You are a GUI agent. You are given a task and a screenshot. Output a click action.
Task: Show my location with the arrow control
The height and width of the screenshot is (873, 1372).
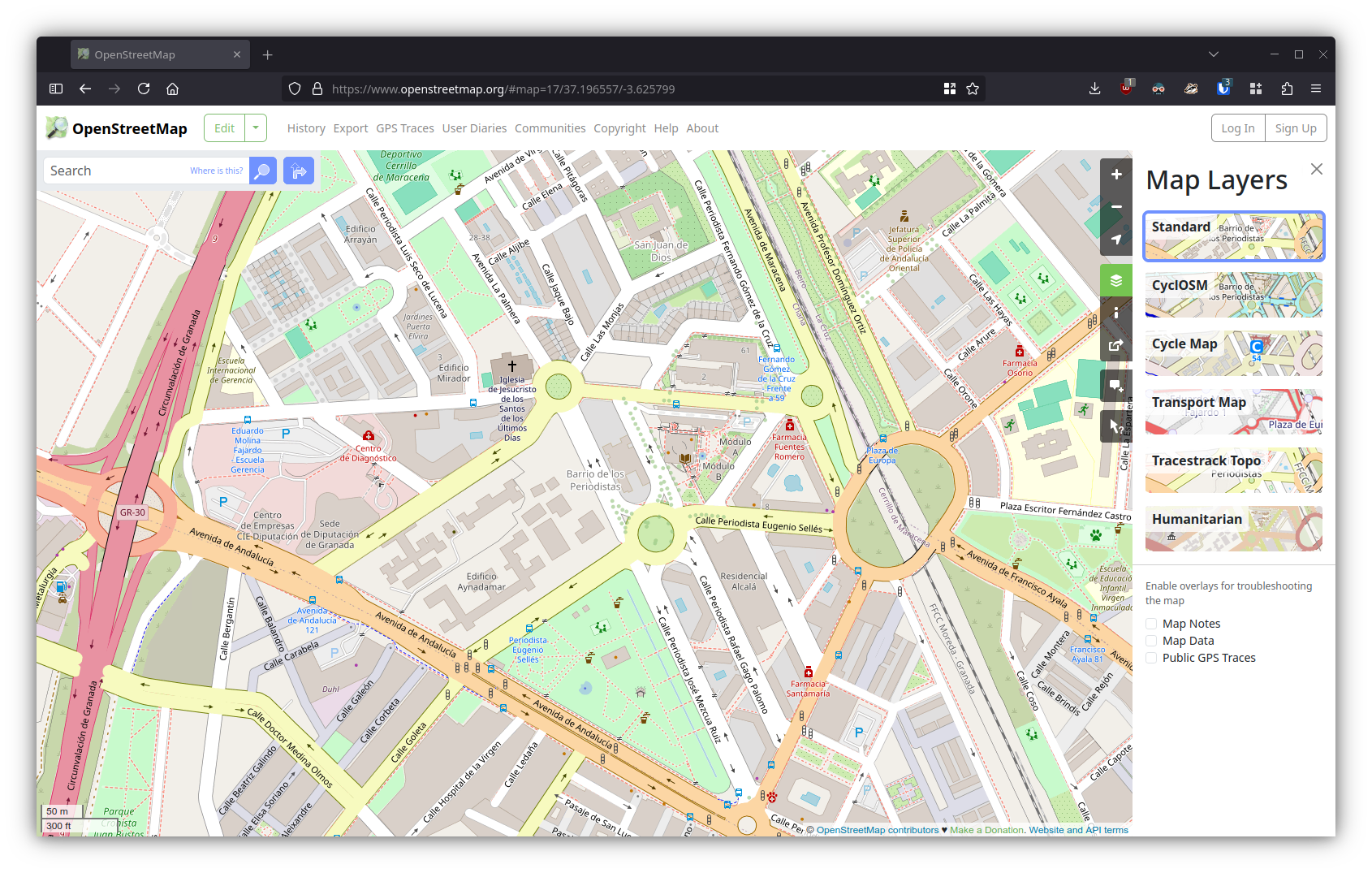pos(1116,240)
